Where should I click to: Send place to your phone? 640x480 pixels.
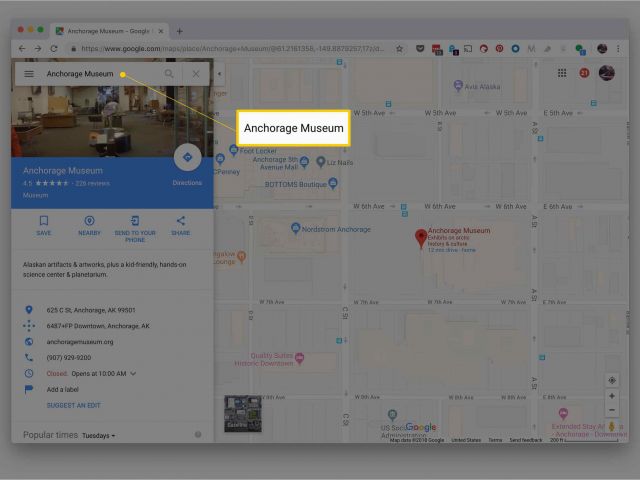pos(135,229)
